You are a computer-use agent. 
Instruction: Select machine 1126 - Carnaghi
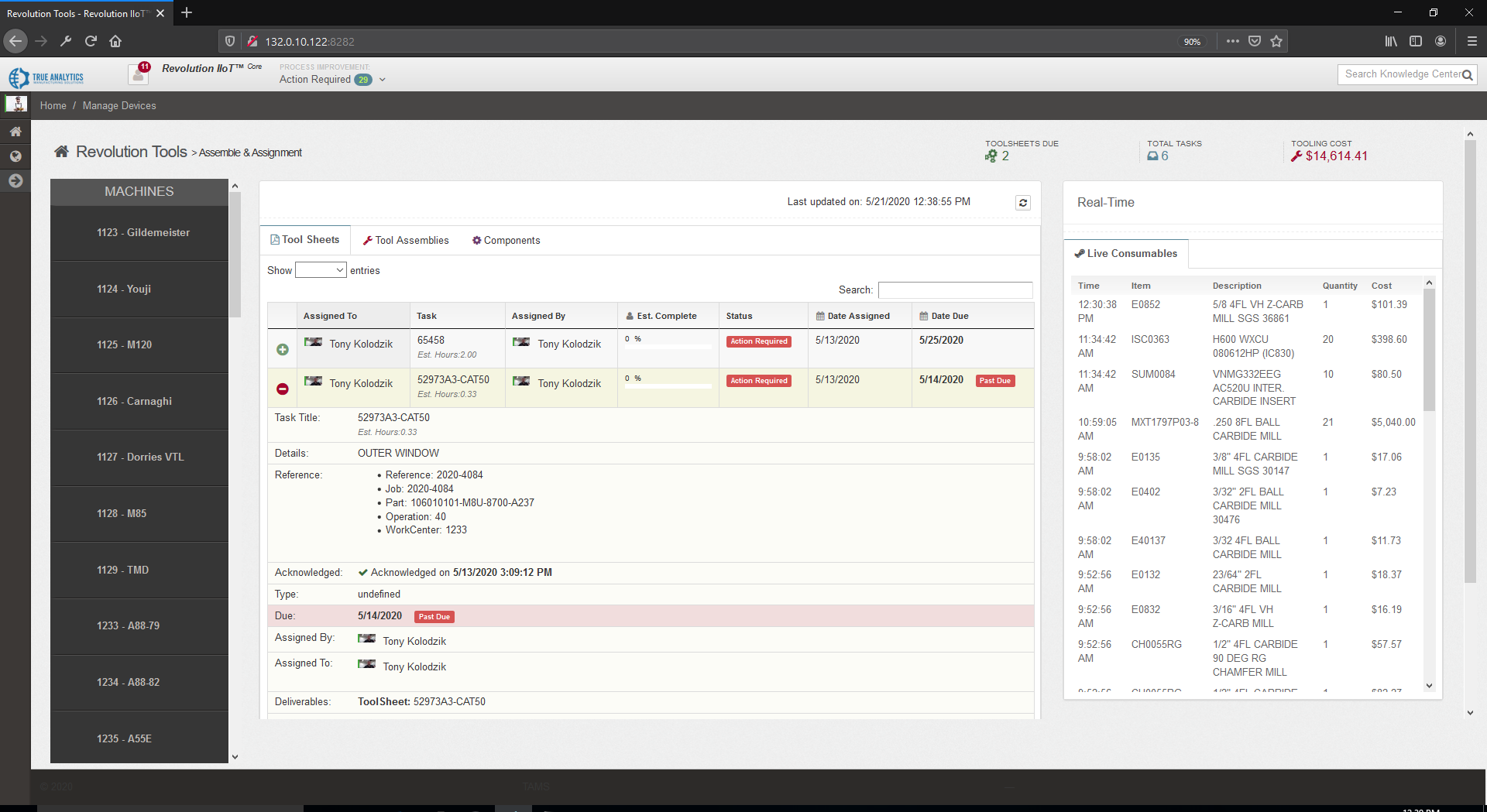click(x=135, y=402)
